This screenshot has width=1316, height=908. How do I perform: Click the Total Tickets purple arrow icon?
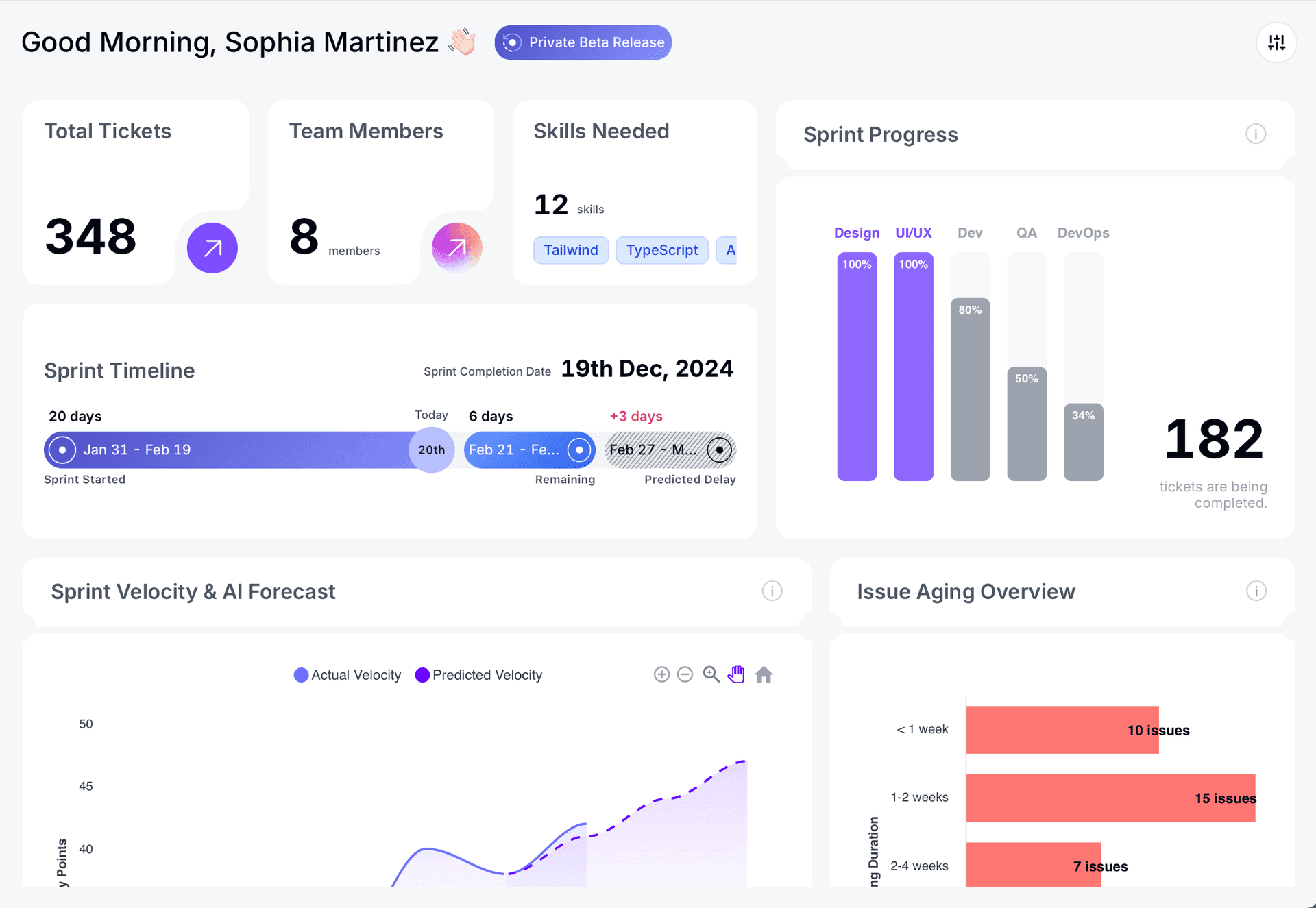coord(212,247)
